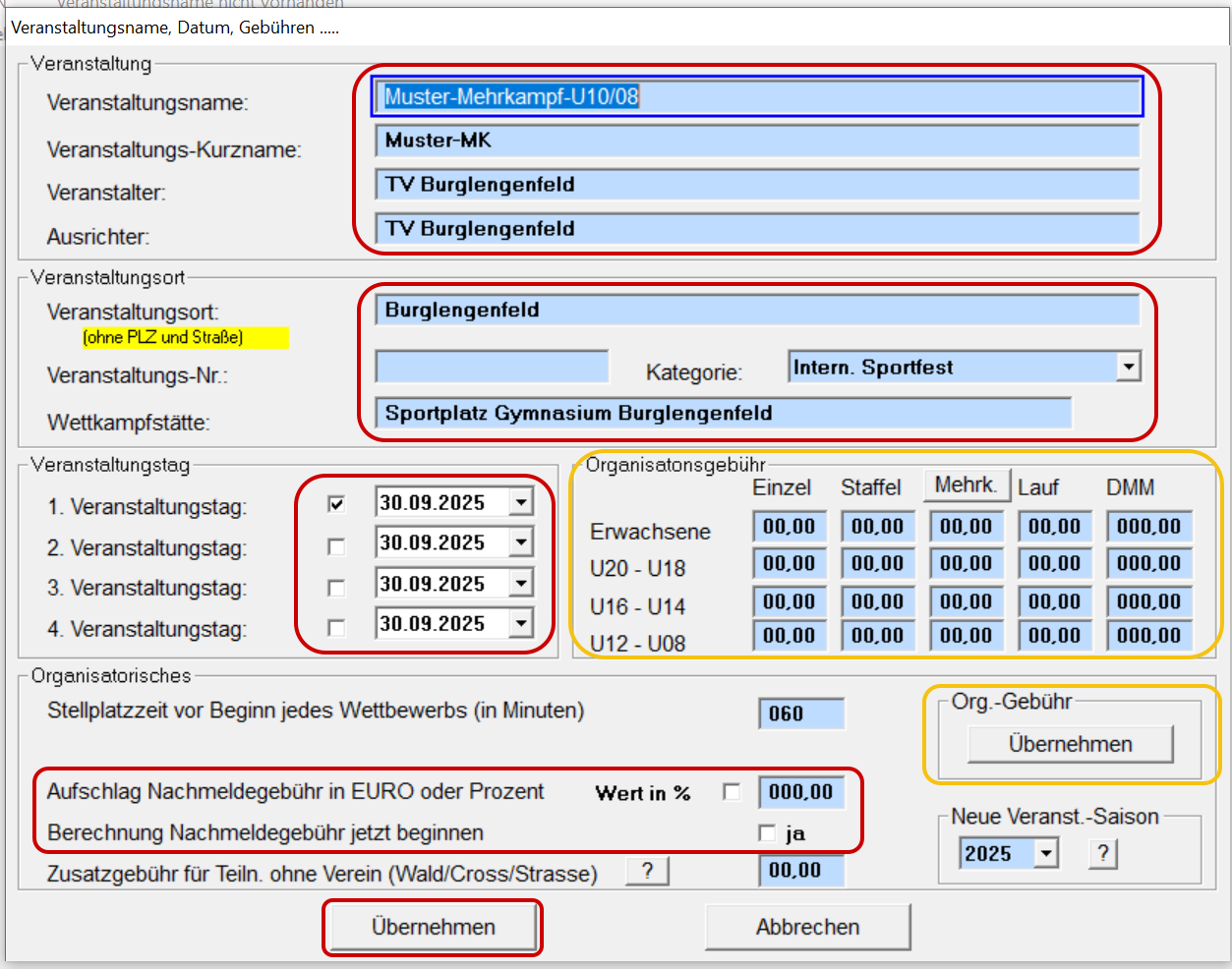
Task: Check 'ja' for Berechnung Nachmeldegebühr
Action: pos(767,833)
